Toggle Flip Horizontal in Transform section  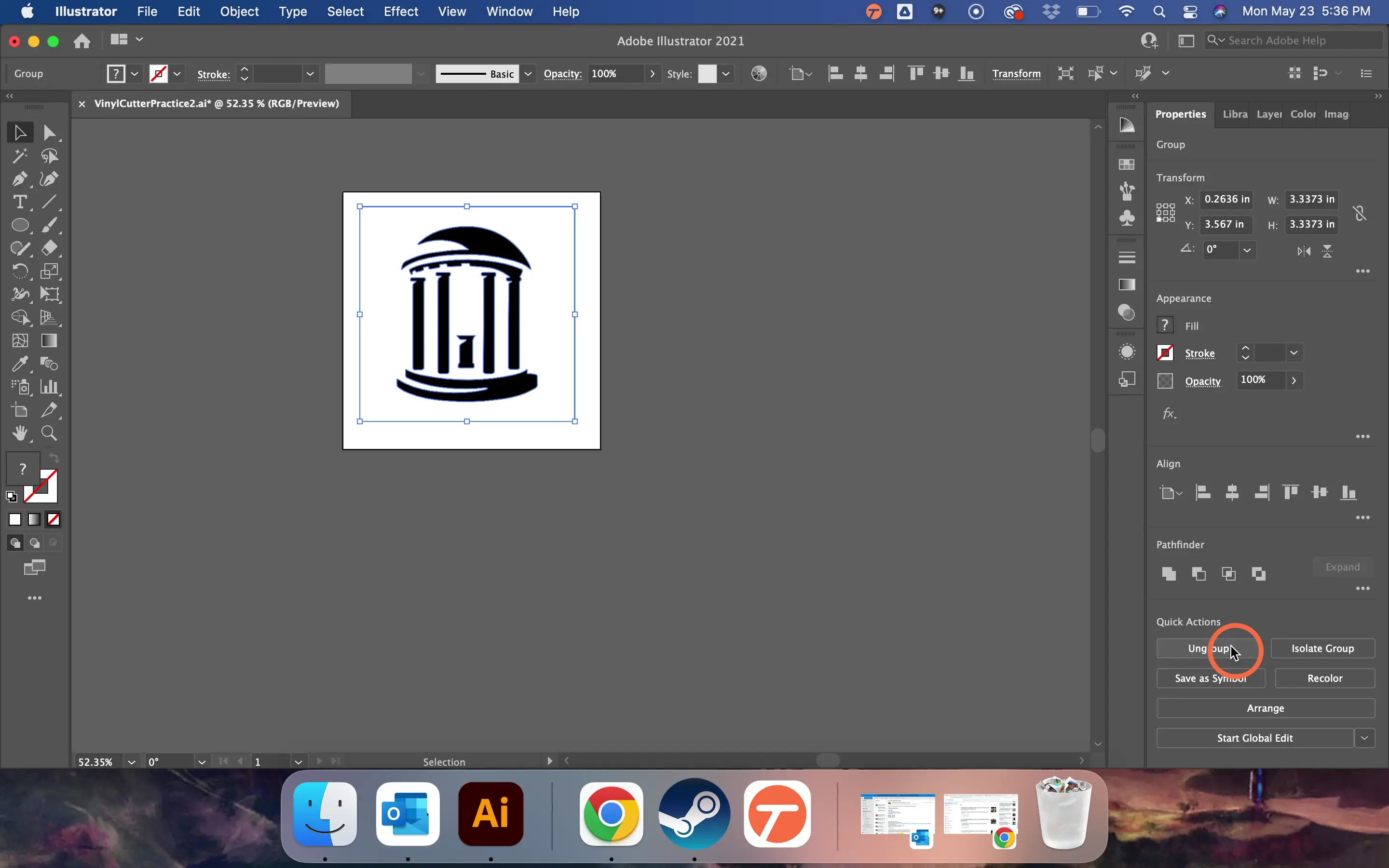click(x=1304, y=251)
